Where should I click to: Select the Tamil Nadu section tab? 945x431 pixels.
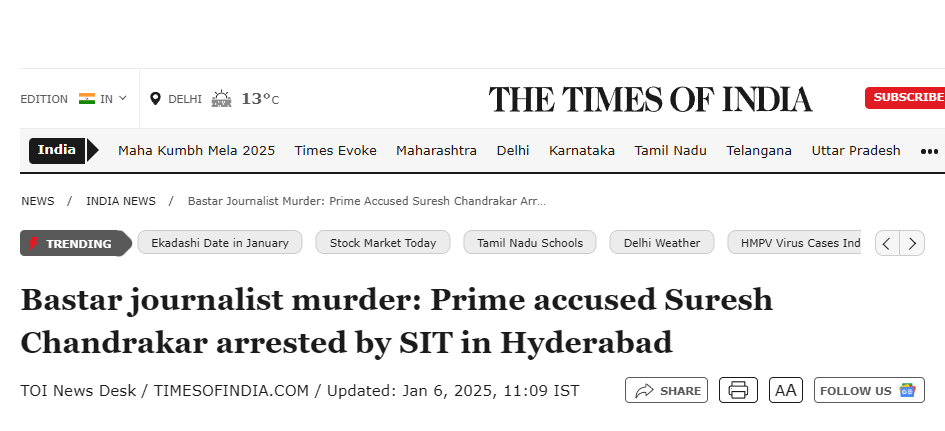[x=670, y=151]
